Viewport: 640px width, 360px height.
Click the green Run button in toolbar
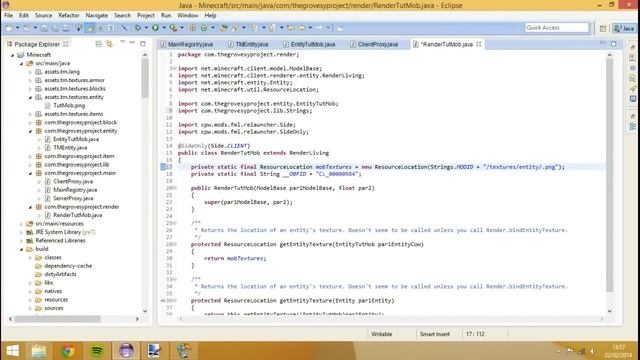(x=156, y=28)
